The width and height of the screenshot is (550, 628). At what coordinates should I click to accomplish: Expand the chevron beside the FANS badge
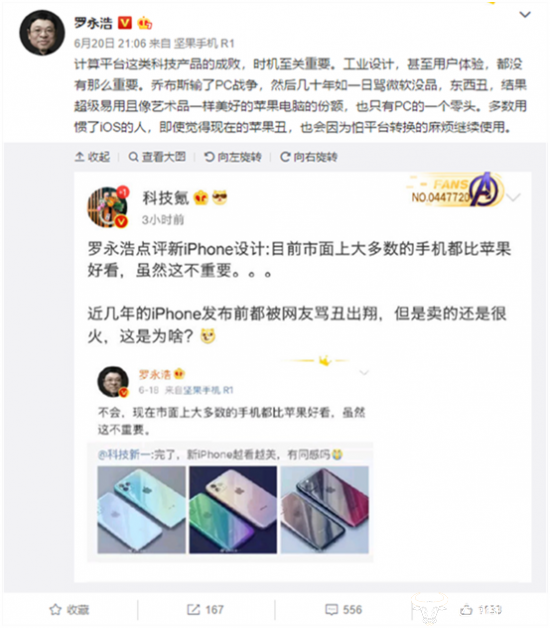[x=514, y=197]
